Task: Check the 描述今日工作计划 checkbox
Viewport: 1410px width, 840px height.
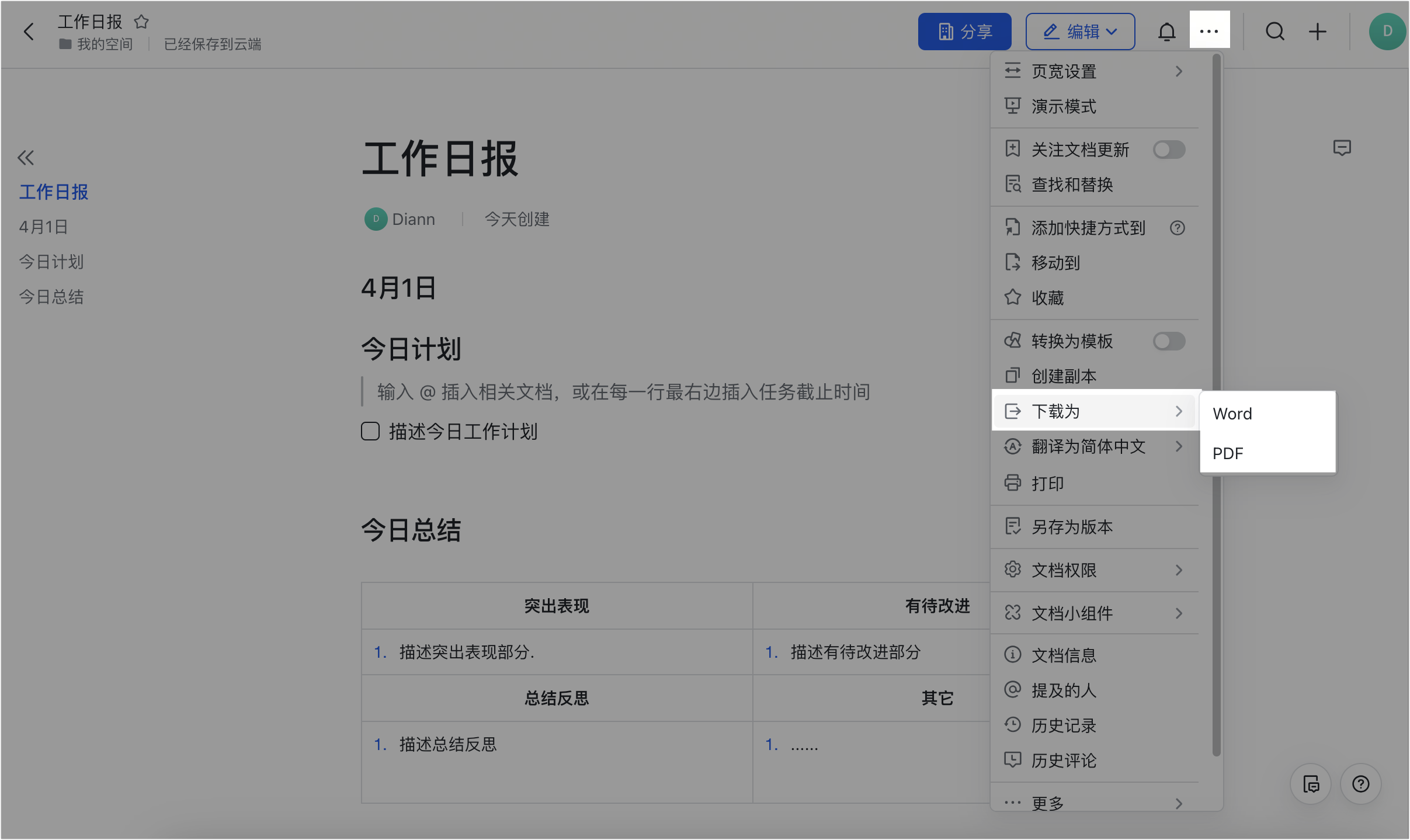Action: coord(370,432)
